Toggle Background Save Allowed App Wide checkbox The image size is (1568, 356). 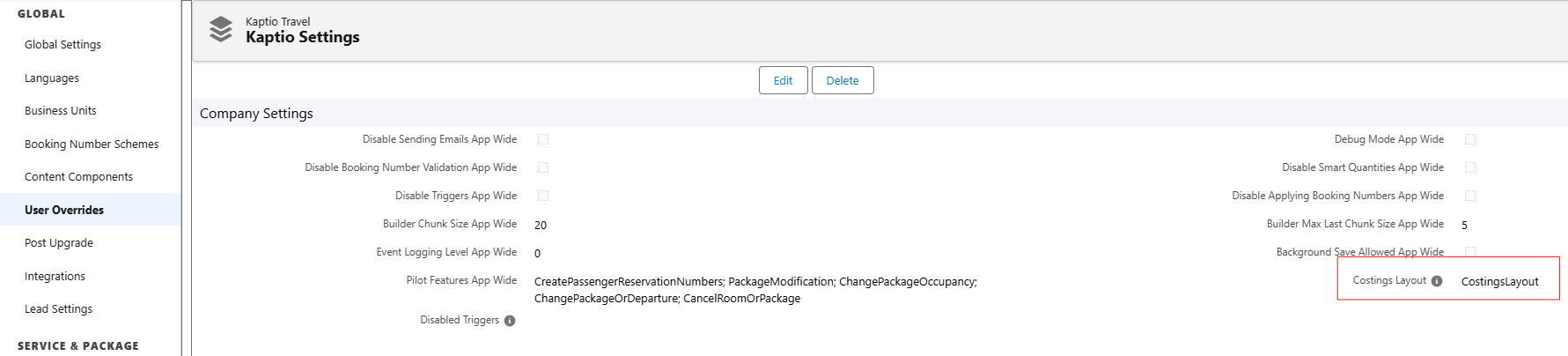[x=1470, y=252]
